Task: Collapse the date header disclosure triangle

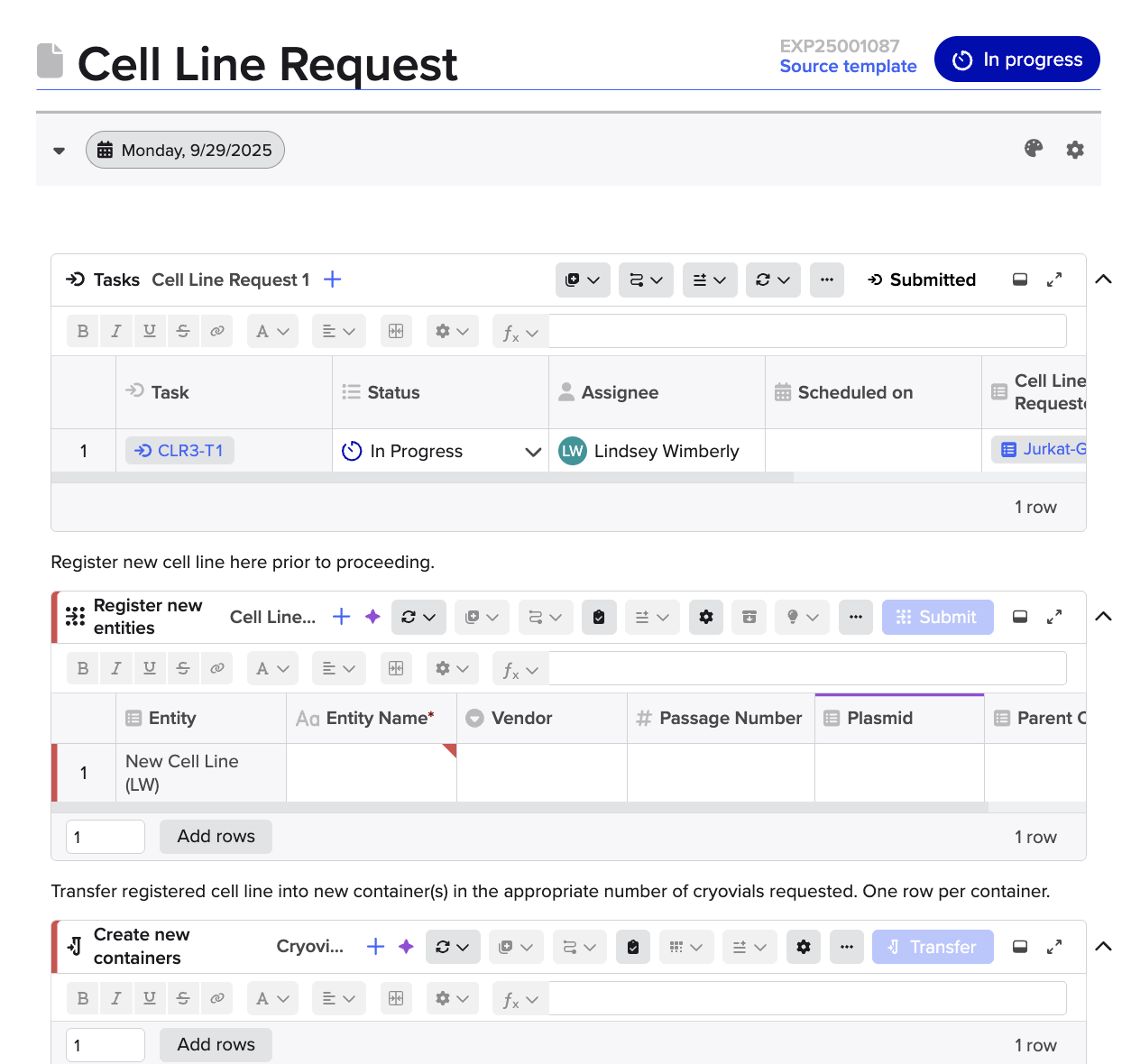Action: click(60, 151)
